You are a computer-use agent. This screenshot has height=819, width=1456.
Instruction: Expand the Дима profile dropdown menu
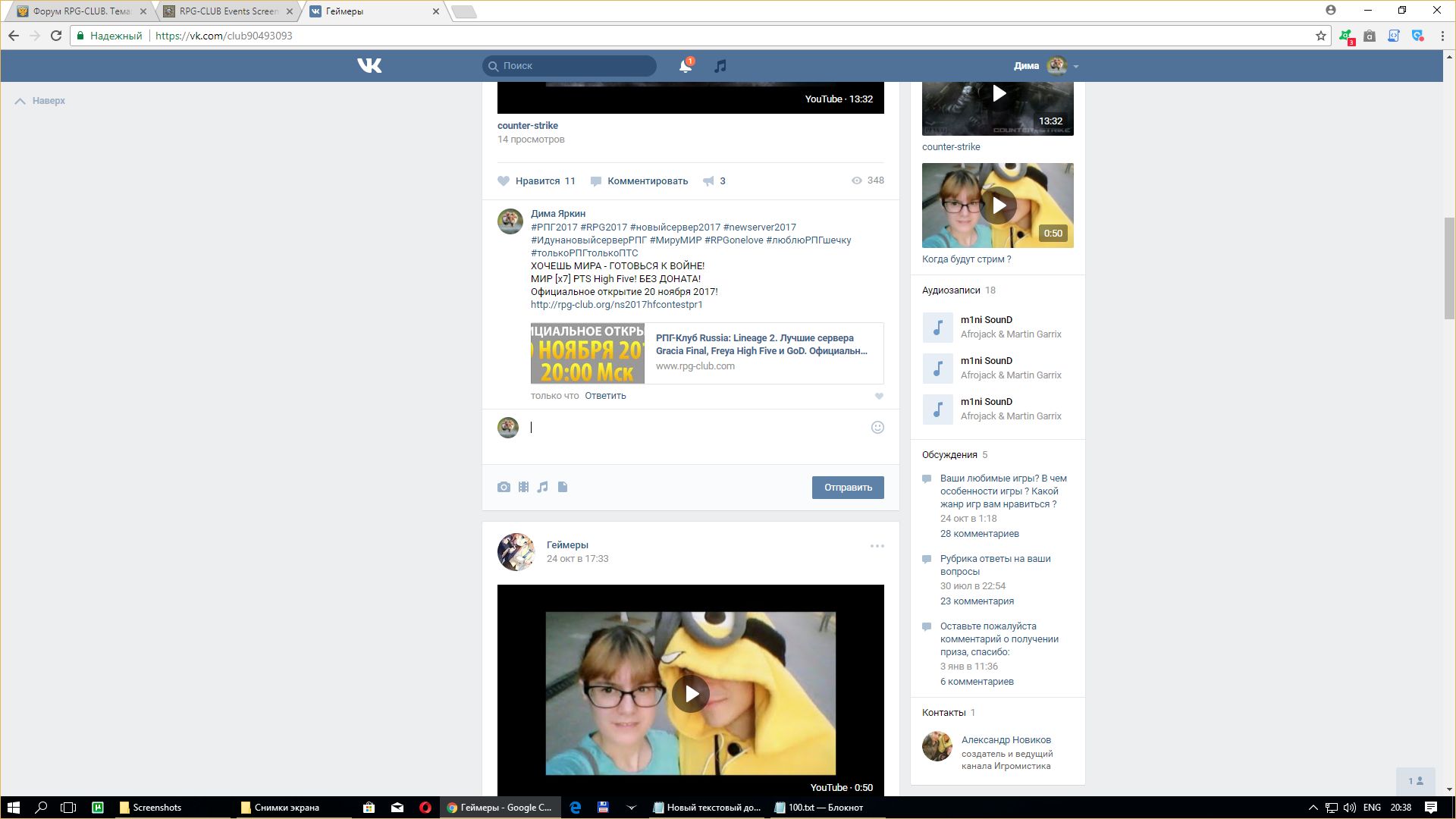coord(1075,67)
